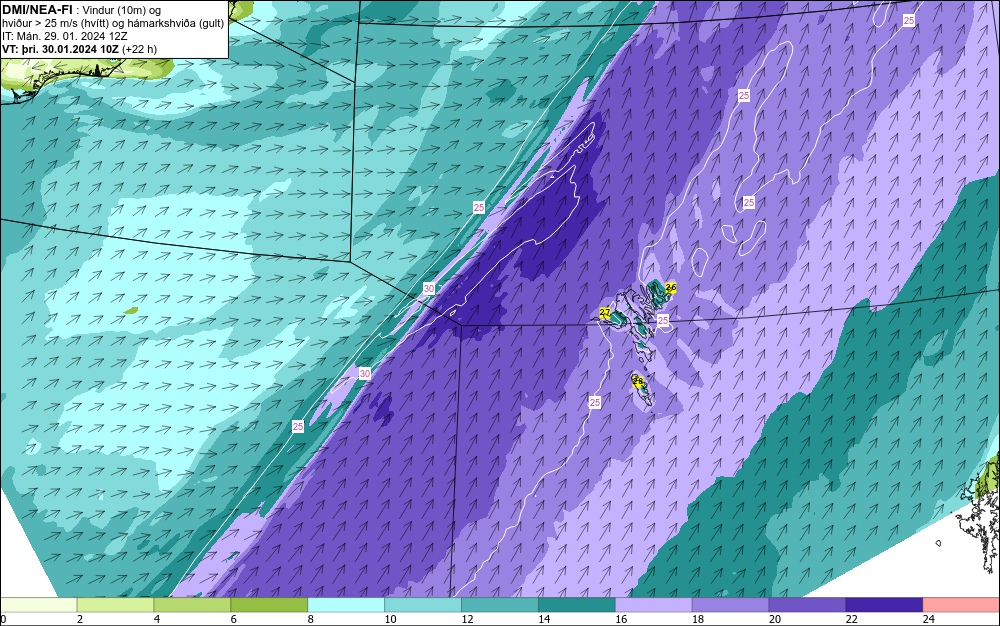Click the 'DMI/NEA-FI' model title text
1000x626 pixels.
[x=37, y=10]
